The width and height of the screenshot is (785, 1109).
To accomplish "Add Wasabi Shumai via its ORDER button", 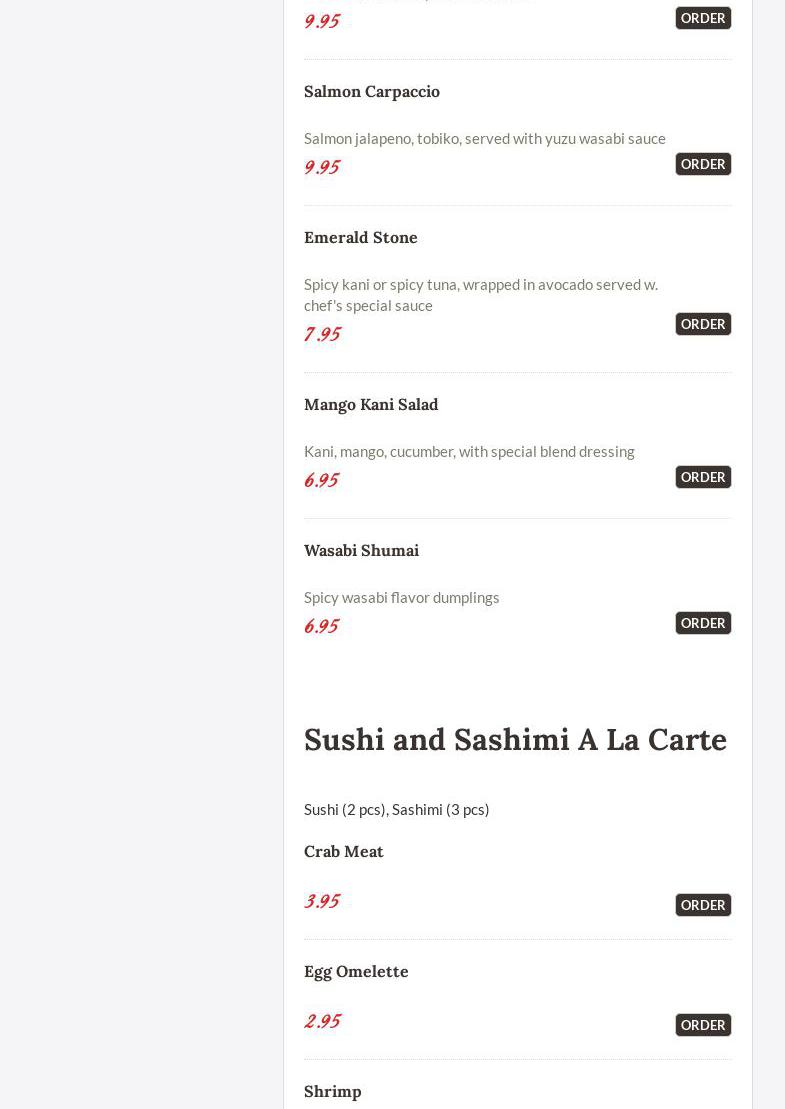I will click(x=703, y=623).
